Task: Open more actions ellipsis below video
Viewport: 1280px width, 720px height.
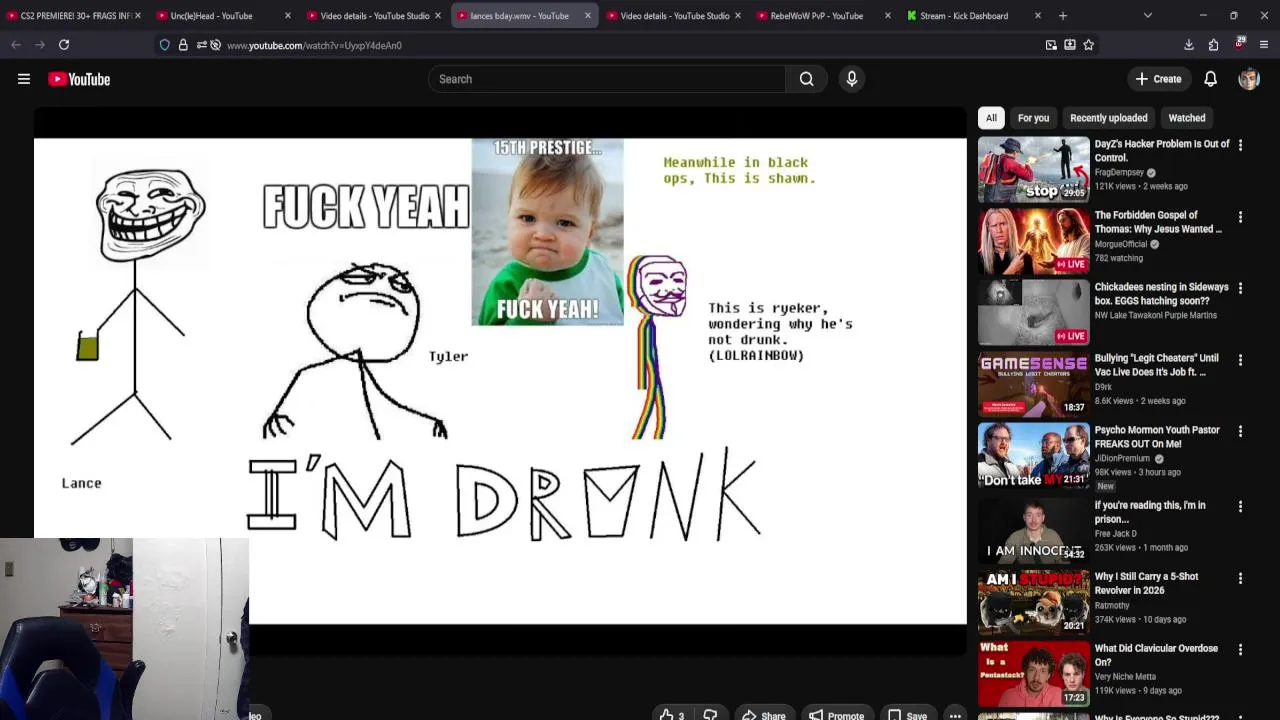Action: pos(955,715)
